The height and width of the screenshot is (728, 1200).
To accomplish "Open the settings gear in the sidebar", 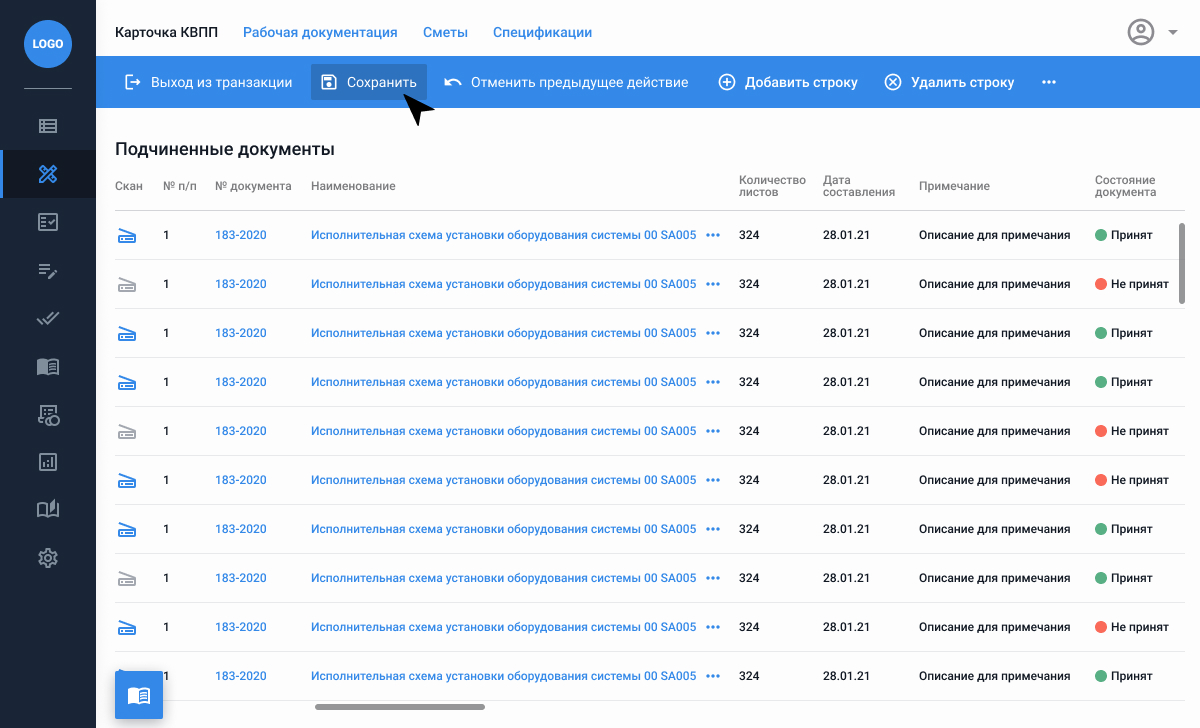I will (48, 558).
